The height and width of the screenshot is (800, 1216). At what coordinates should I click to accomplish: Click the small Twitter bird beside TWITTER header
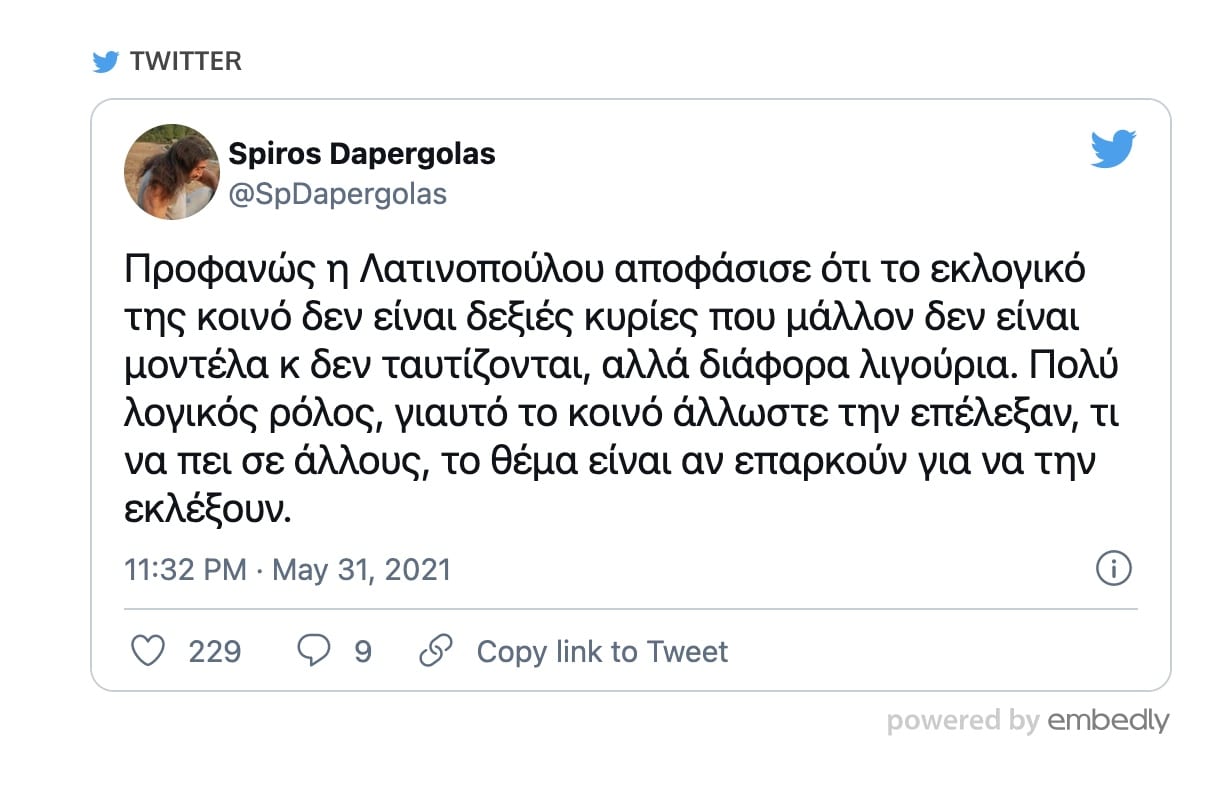click(106, 62)
